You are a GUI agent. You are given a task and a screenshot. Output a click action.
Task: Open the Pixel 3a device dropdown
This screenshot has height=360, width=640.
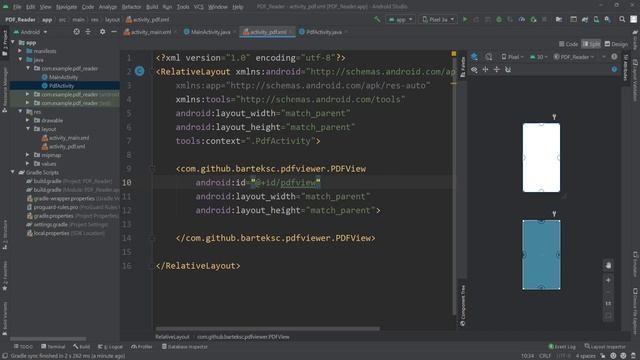click(438, 20)
